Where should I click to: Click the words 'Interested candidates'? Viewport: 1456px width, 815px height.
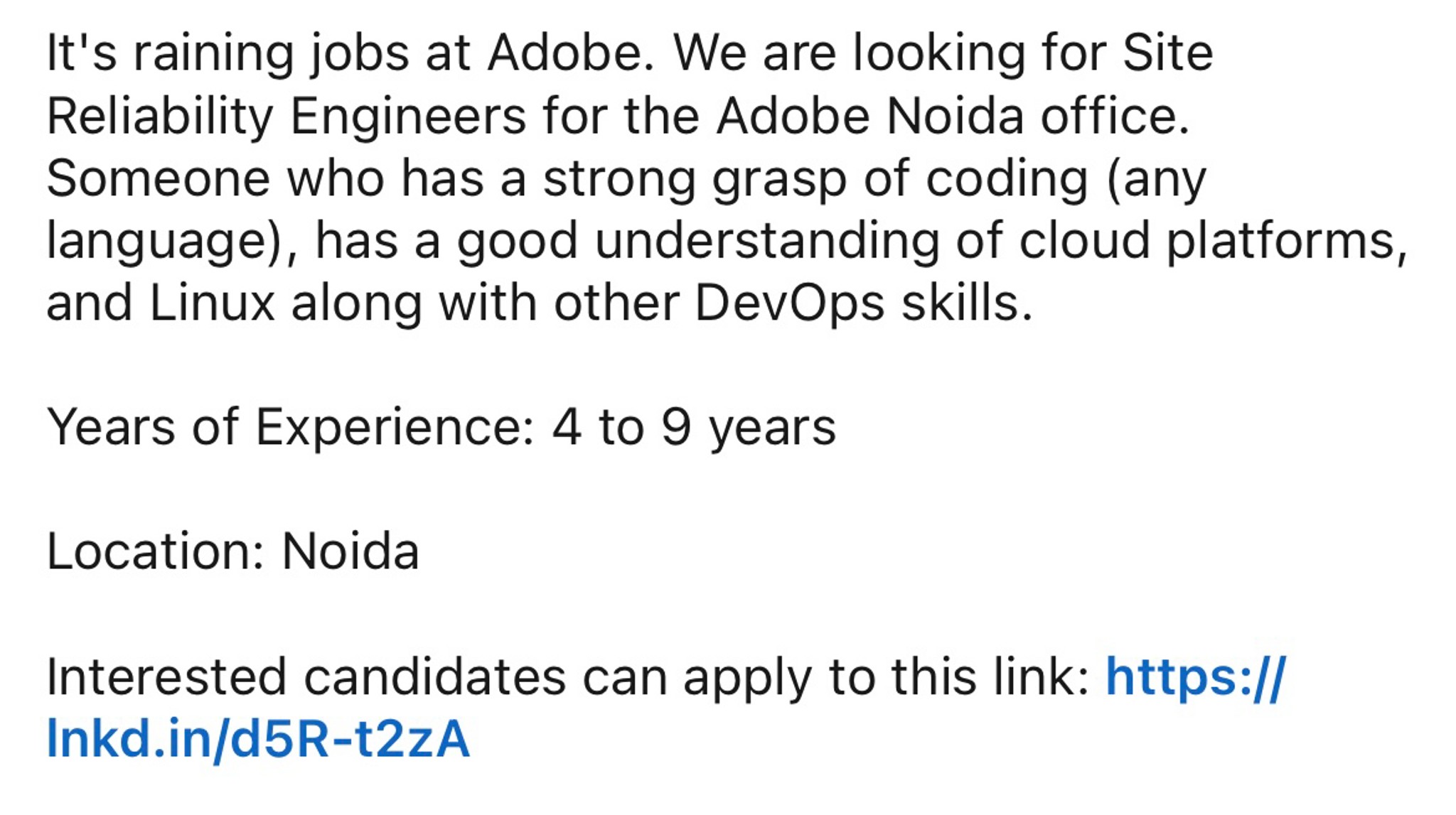click(x=306, y=676)
